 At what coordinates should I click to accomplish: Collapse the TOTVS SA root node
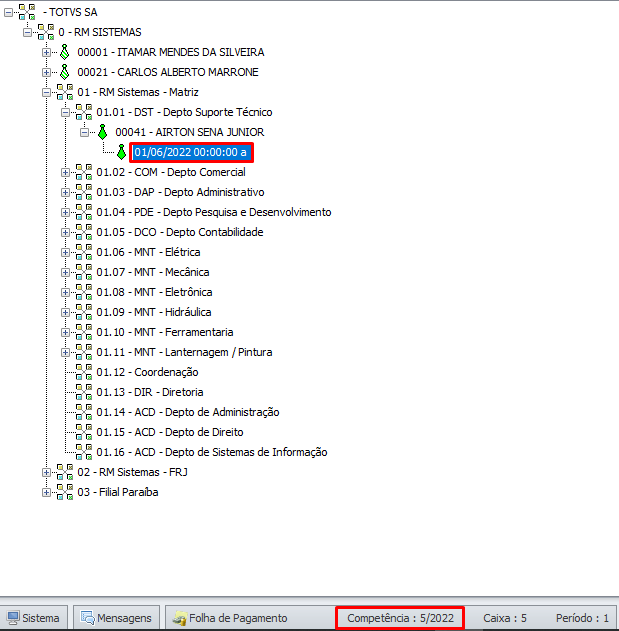tap(8, 13)
